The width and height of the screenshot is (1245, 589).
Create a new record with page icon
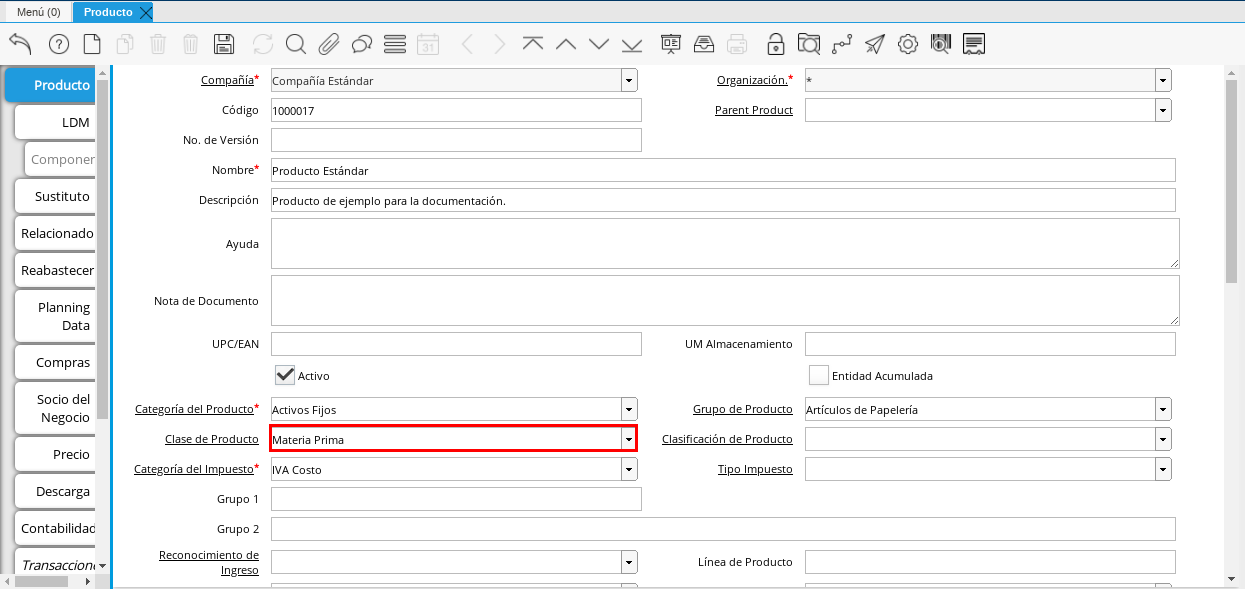pyautogui.click(x=92, y=44)
